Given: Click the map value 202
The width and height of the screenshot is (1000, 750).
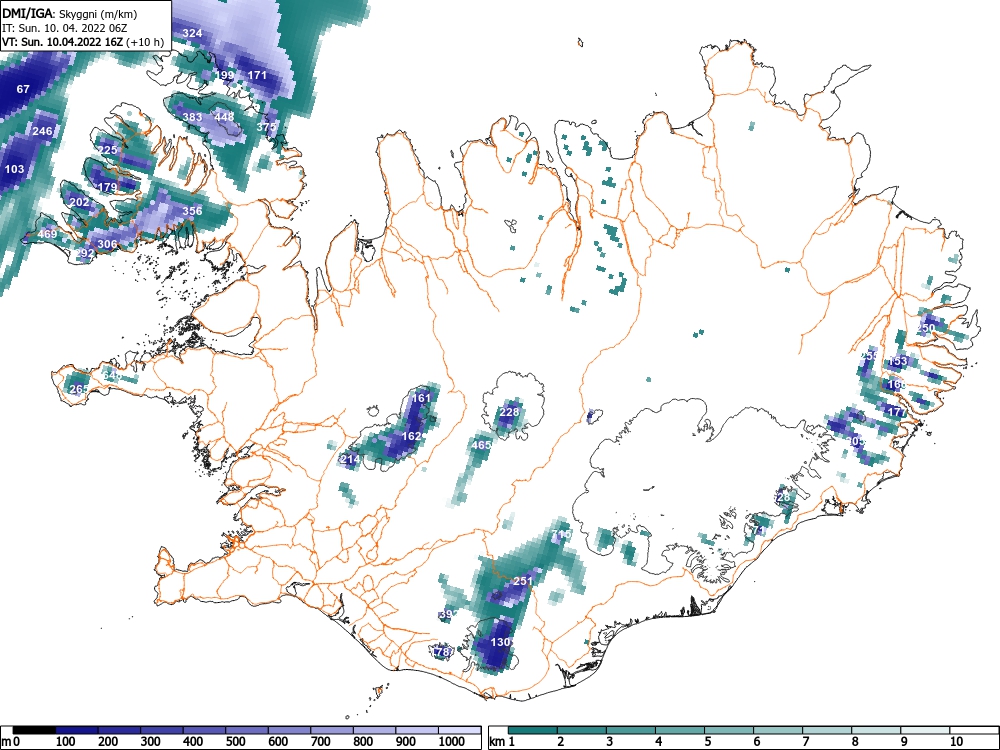Looking at the screenshot, I should point(80,202).
